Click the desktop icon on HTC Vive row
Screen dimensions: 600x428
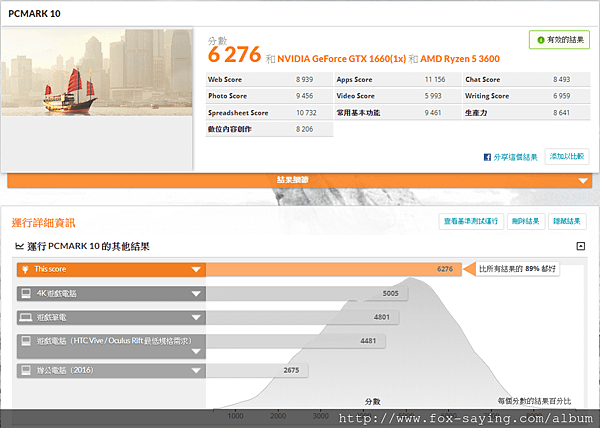click(26, 341)
